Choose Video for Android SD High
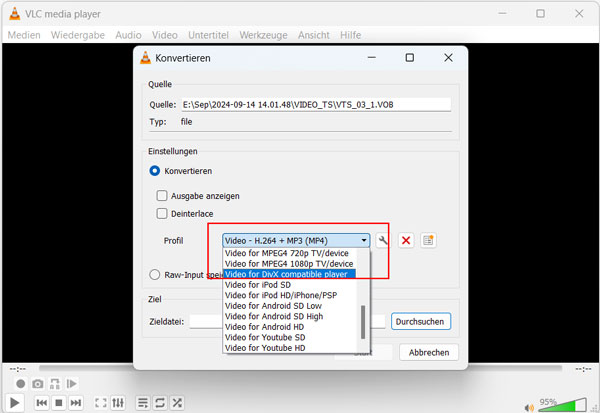The width and height of the screenshot is (600, 413). [x=289, y=316]
